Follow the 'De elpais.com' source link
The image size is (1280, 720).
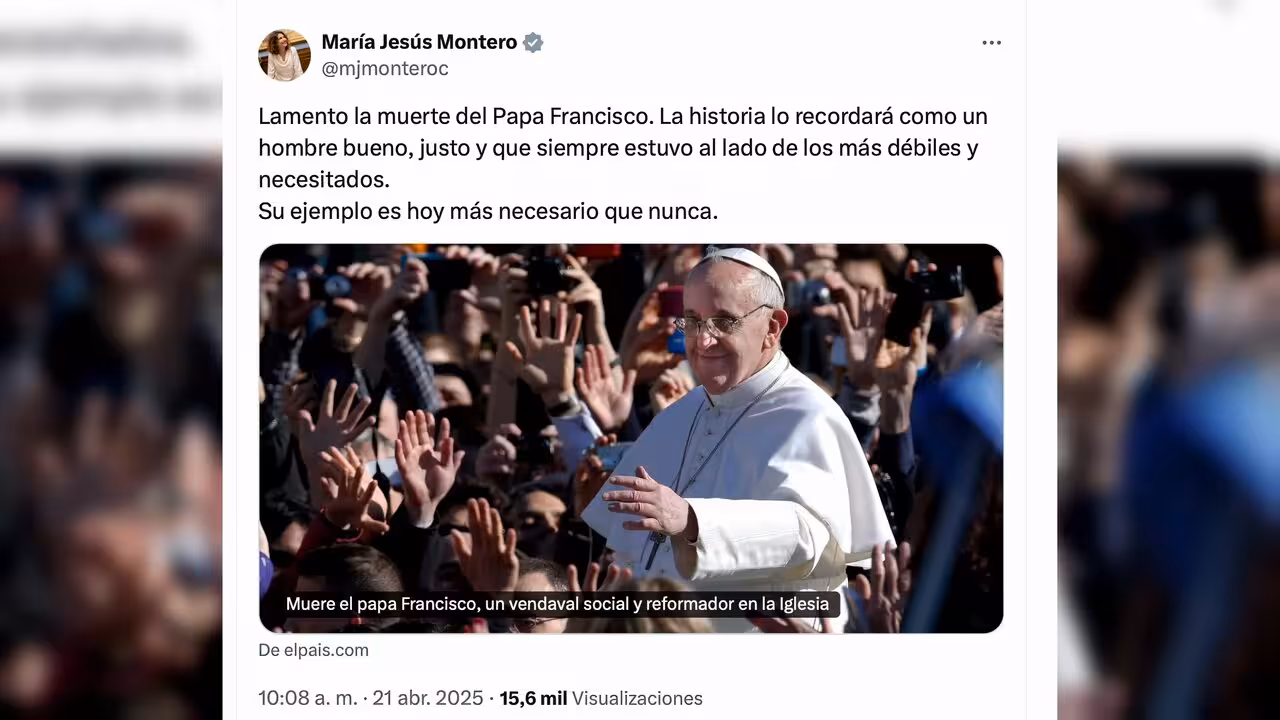coord(313,650)
